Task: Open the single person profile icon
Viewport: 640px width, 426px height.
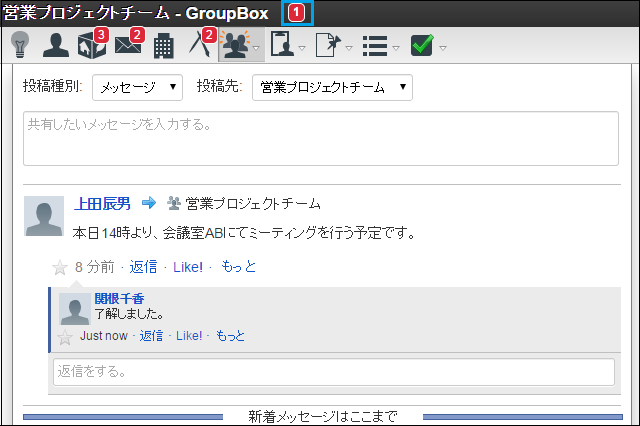Action: point(56,44)
